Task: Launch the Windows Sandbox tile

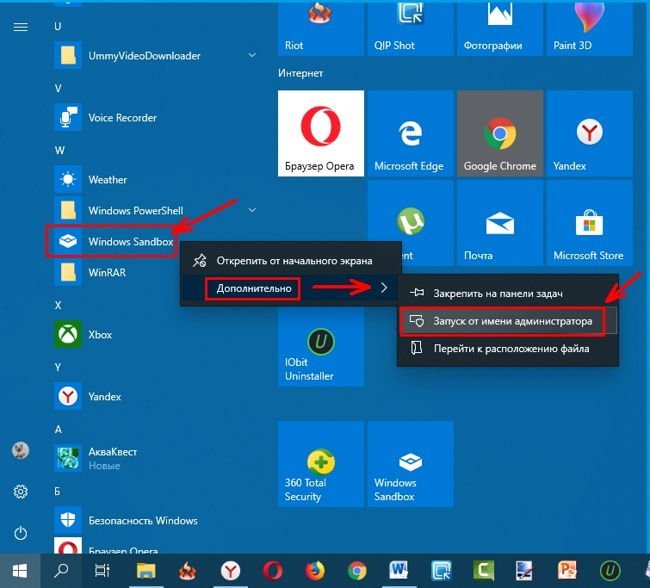Action: click(x=410, y=464)
